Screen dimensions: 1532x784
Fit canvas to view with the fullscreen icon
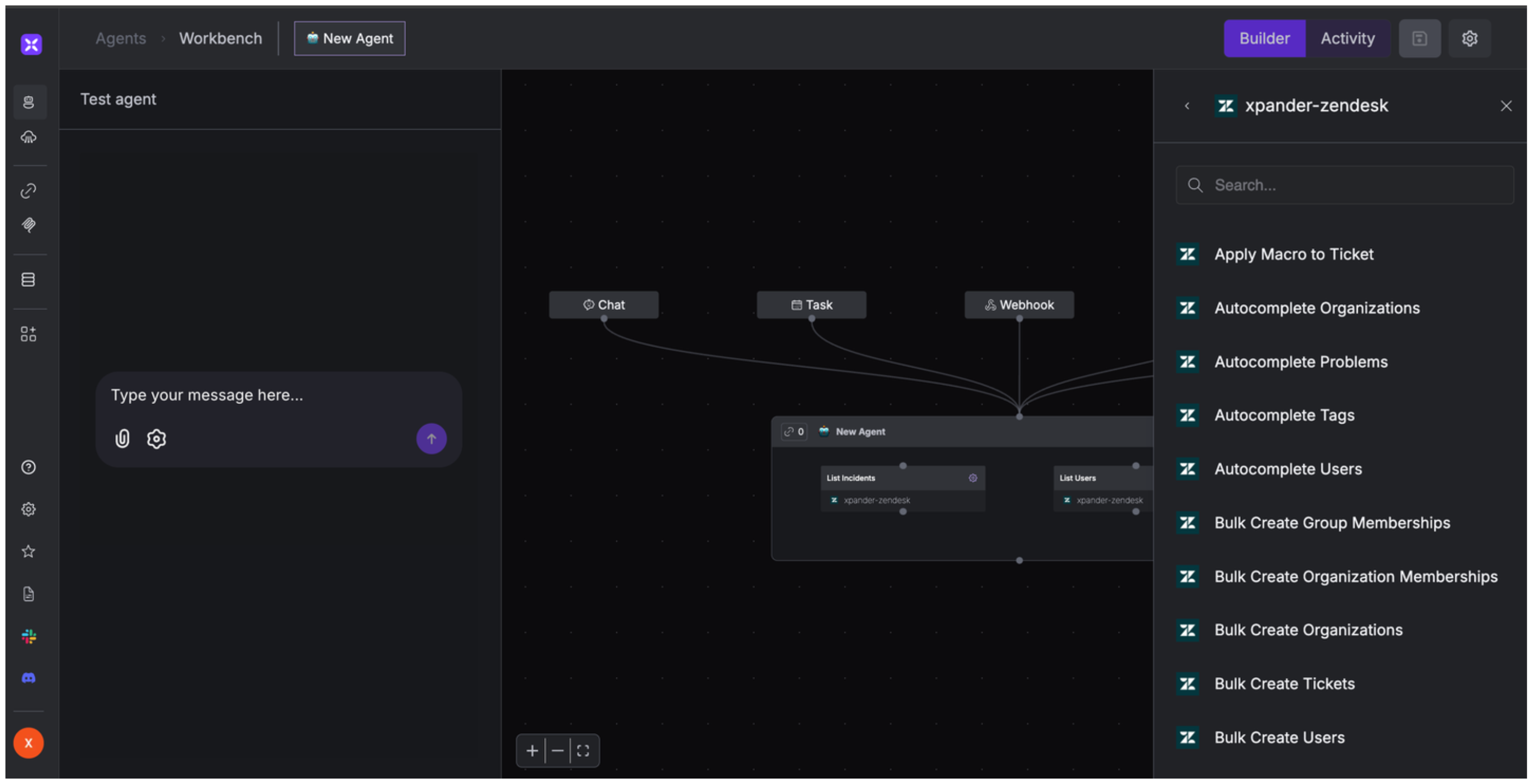click(583, 751)
